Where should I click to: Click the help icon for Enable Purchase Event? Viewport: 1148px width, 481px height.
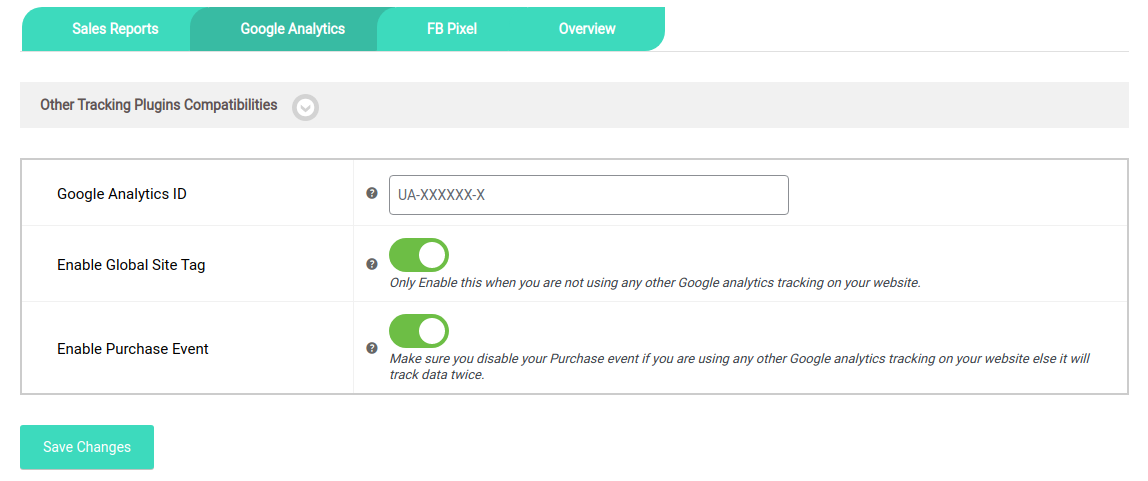(372, 349)
